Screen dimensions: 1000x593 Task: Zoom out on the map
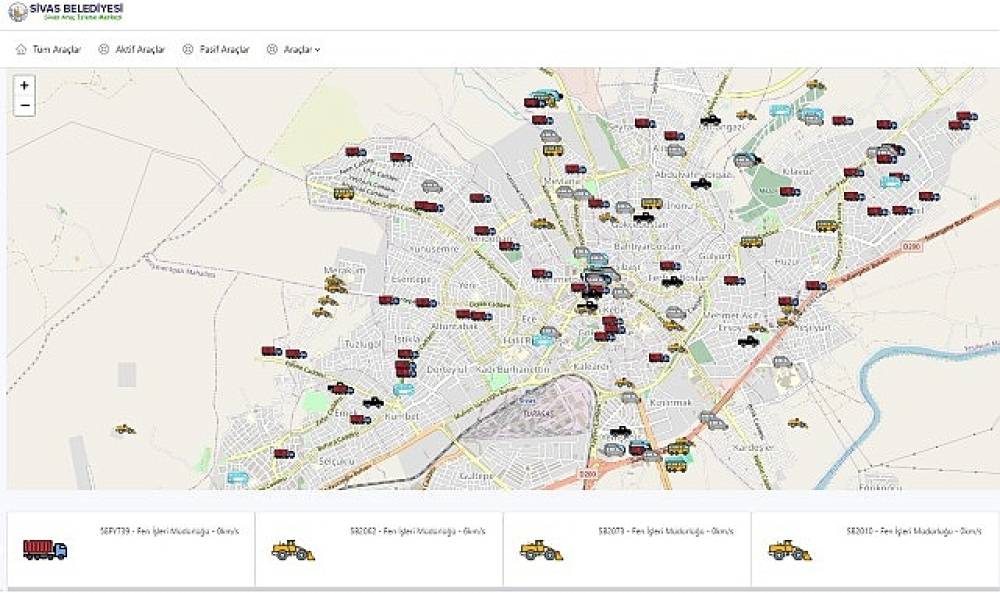click(x=24, y=106)
